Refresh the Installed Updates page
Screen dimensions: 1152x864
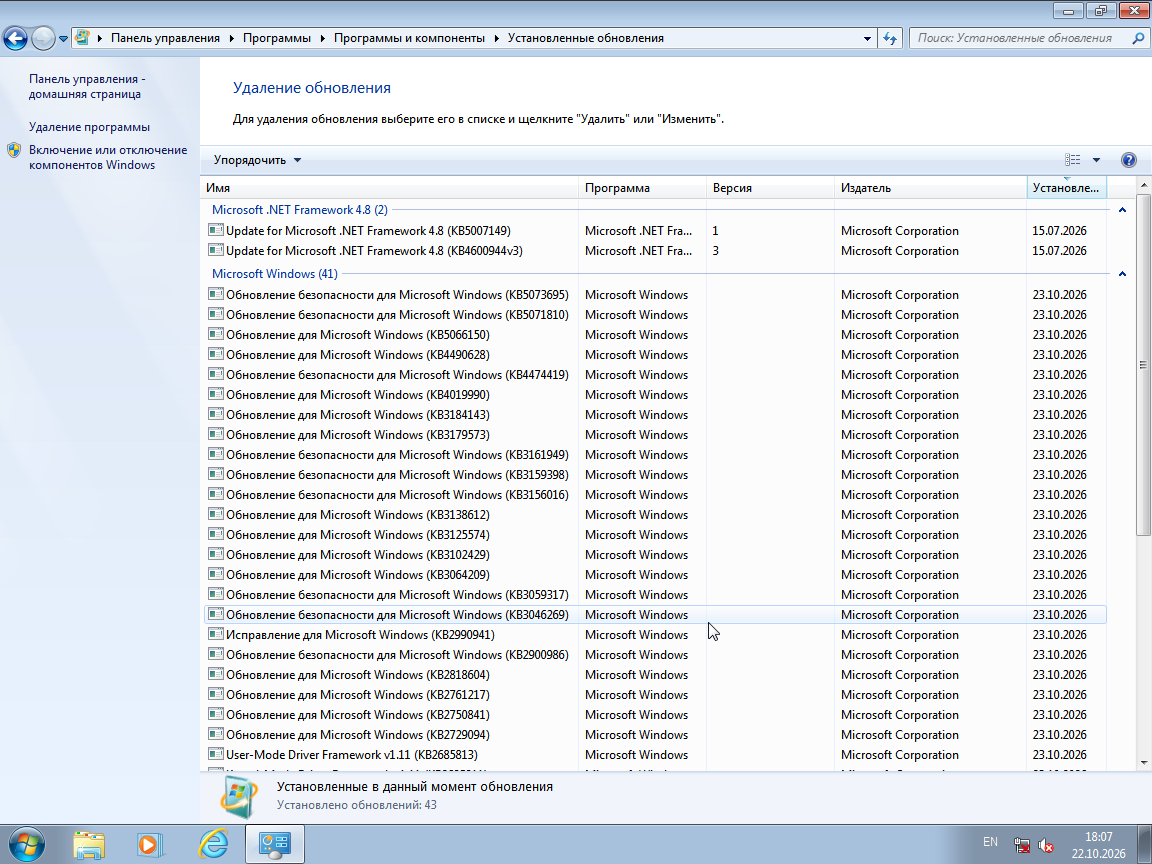click(x=890, y=38)
